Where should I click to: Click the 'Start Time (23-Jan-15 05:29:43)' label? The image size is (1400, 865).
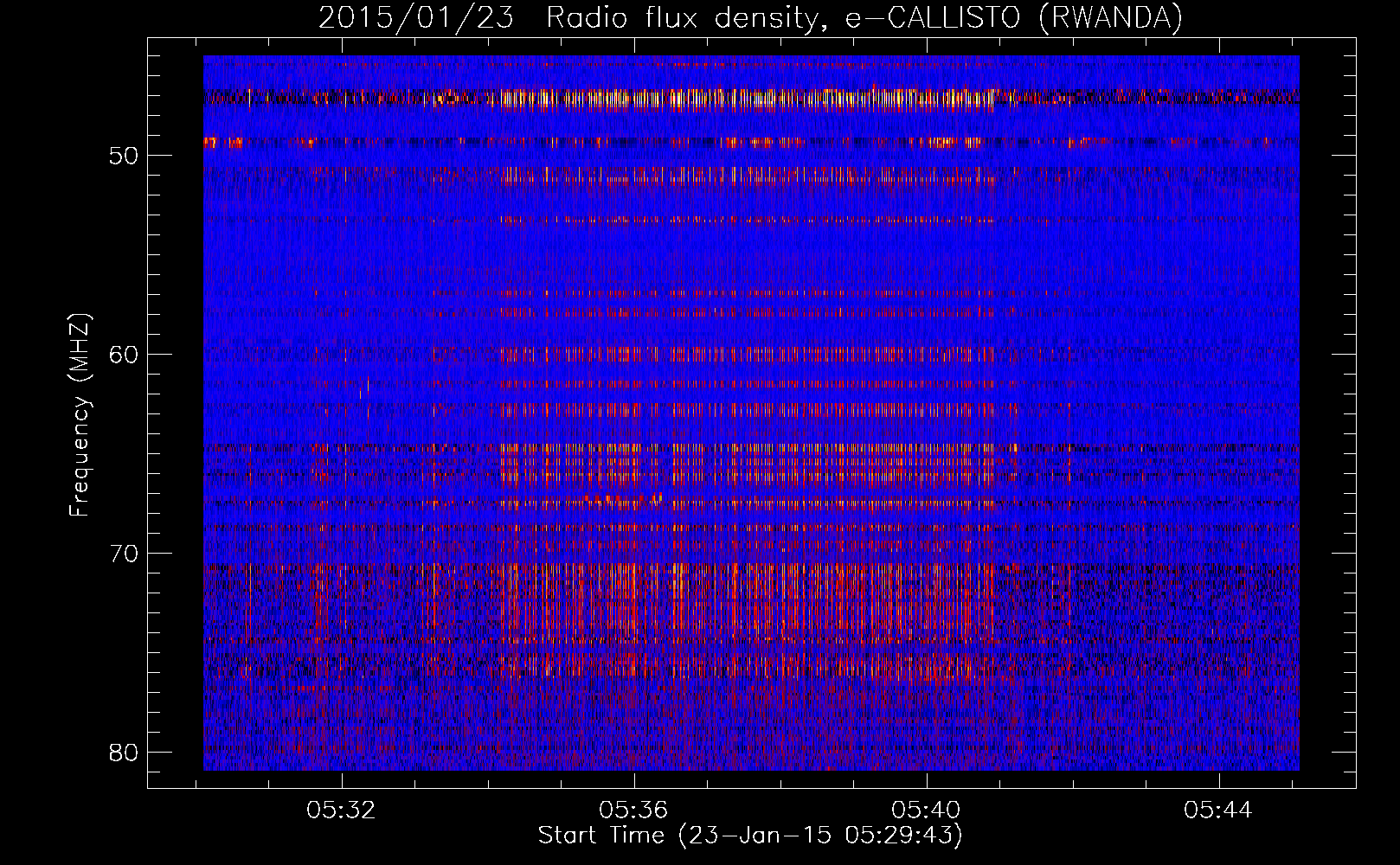750,836
